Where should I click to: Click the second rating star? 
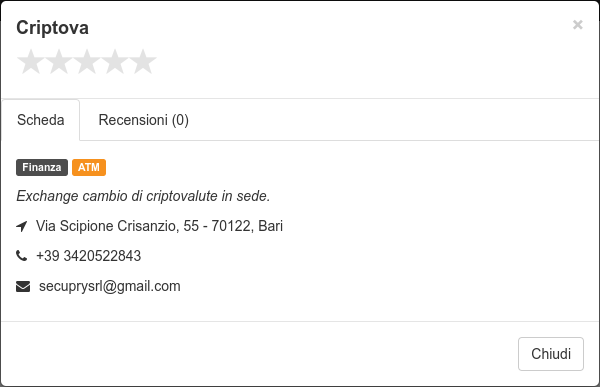tap(59, 61)
